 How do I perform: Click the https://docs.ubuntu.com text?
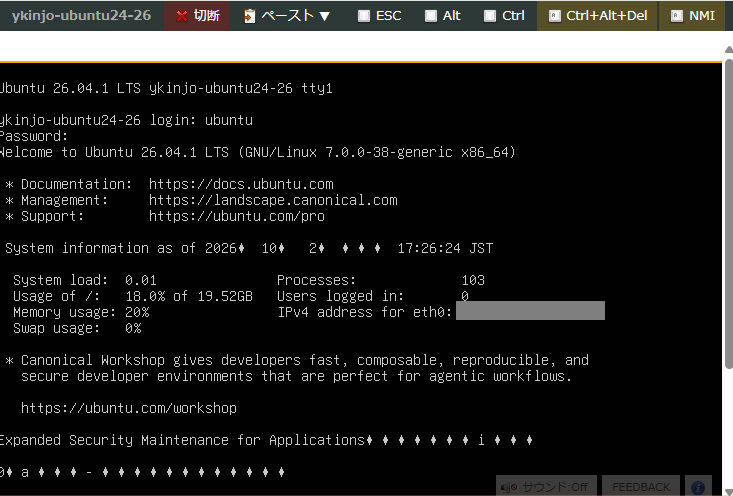click(x=241, y=184)
